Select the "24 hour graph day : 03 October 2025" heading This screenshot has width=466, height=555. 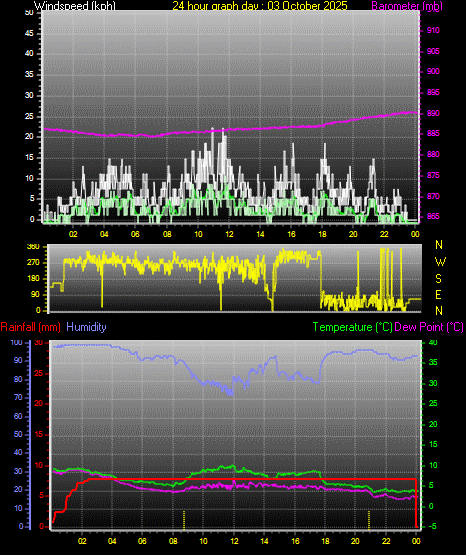260,6
